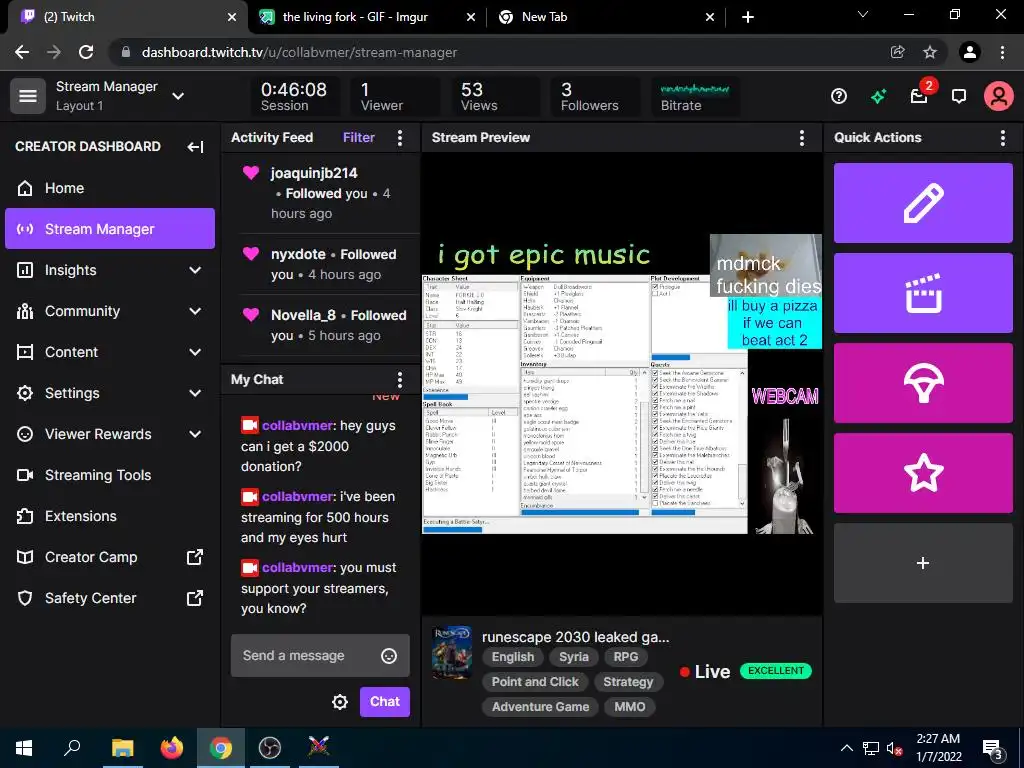Select Stream Manager in the sidebar
This screenshot has width=1024, height=768.
click(x=110, y=229)
